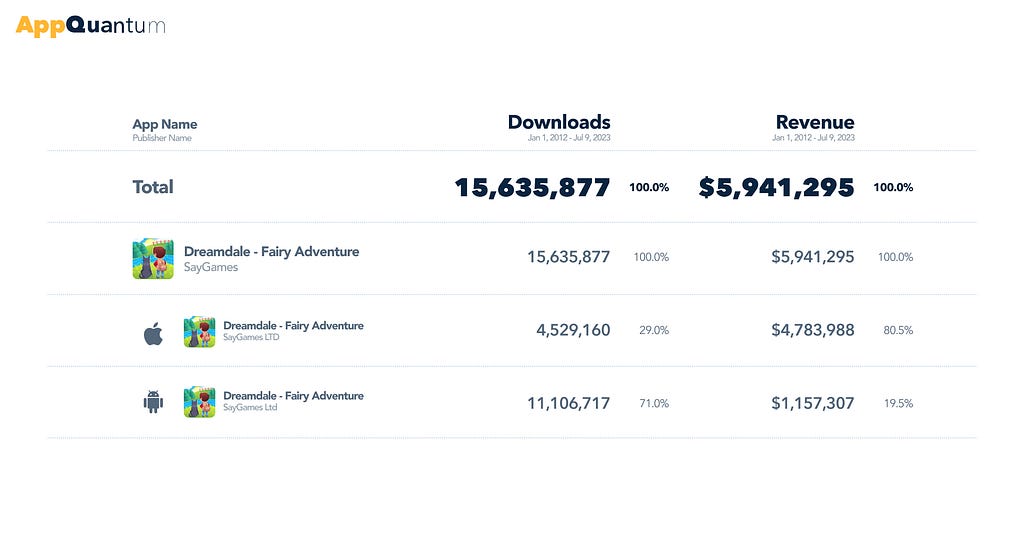Click iOS revenue value $4,783,988
This screenshot has height=540, width=1024.
pos(812,330)
